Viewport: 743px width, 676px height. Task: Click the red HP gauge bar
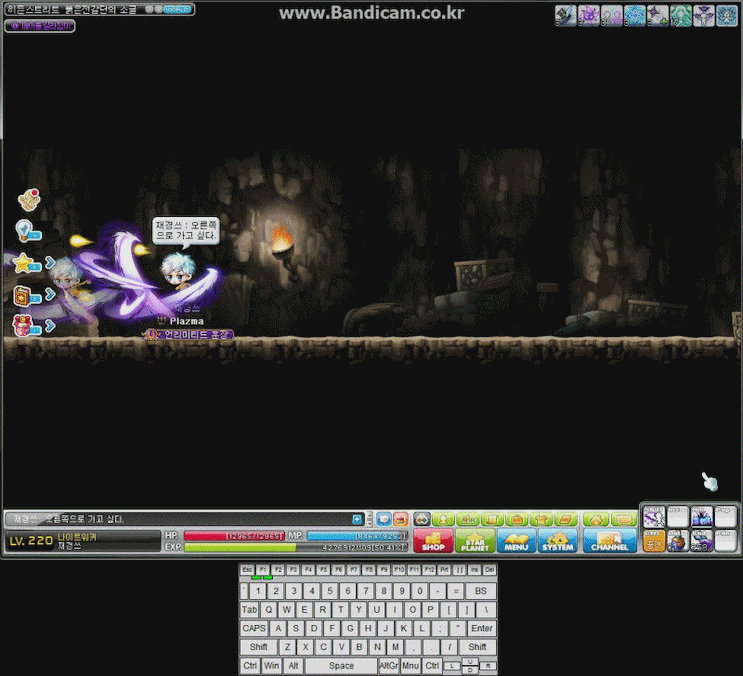[234, 536]
